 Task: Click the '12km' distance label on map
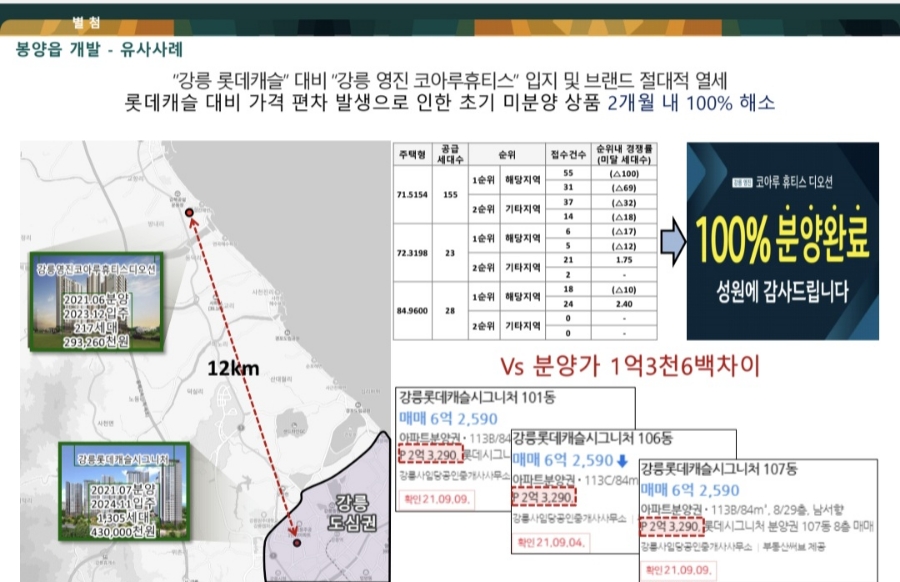tap(233, 368)
